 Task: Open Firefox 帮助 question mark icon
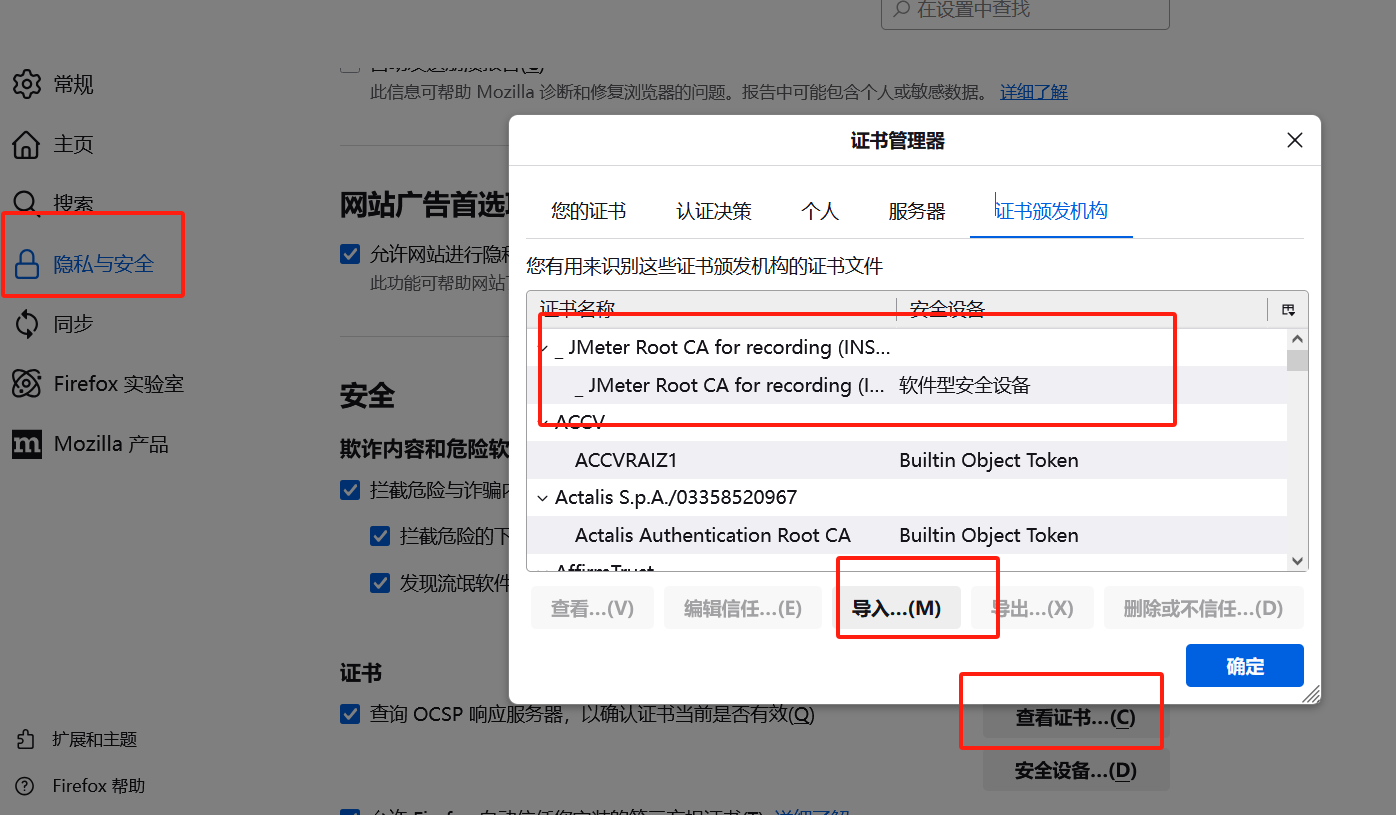point(26,786)
